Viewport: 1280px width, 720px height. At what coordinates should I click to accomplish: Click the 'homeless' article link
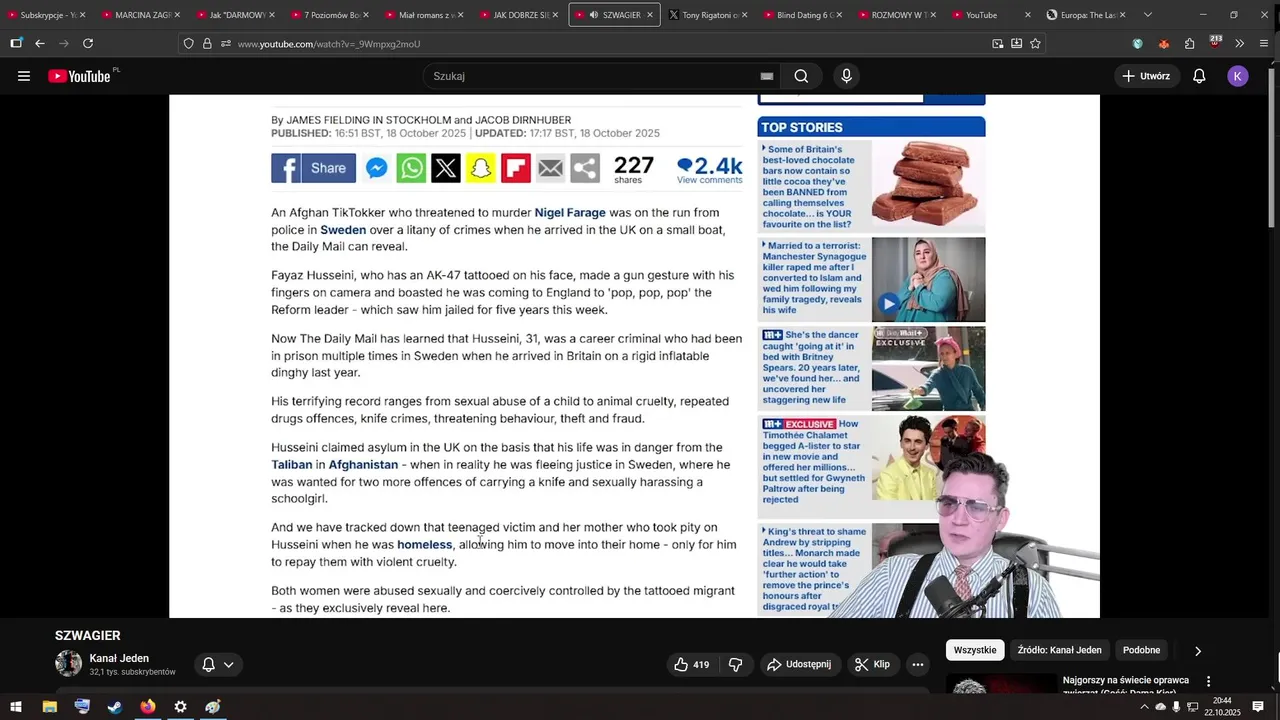pos(425,545)
